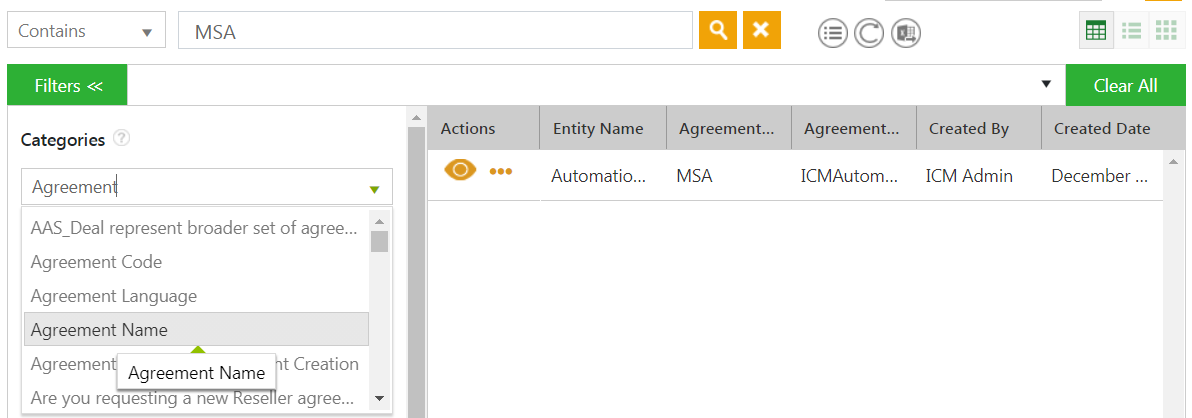Screen dimensions: 1192x418
Task: Collapse the Filters panel
Action: (67, 86)
